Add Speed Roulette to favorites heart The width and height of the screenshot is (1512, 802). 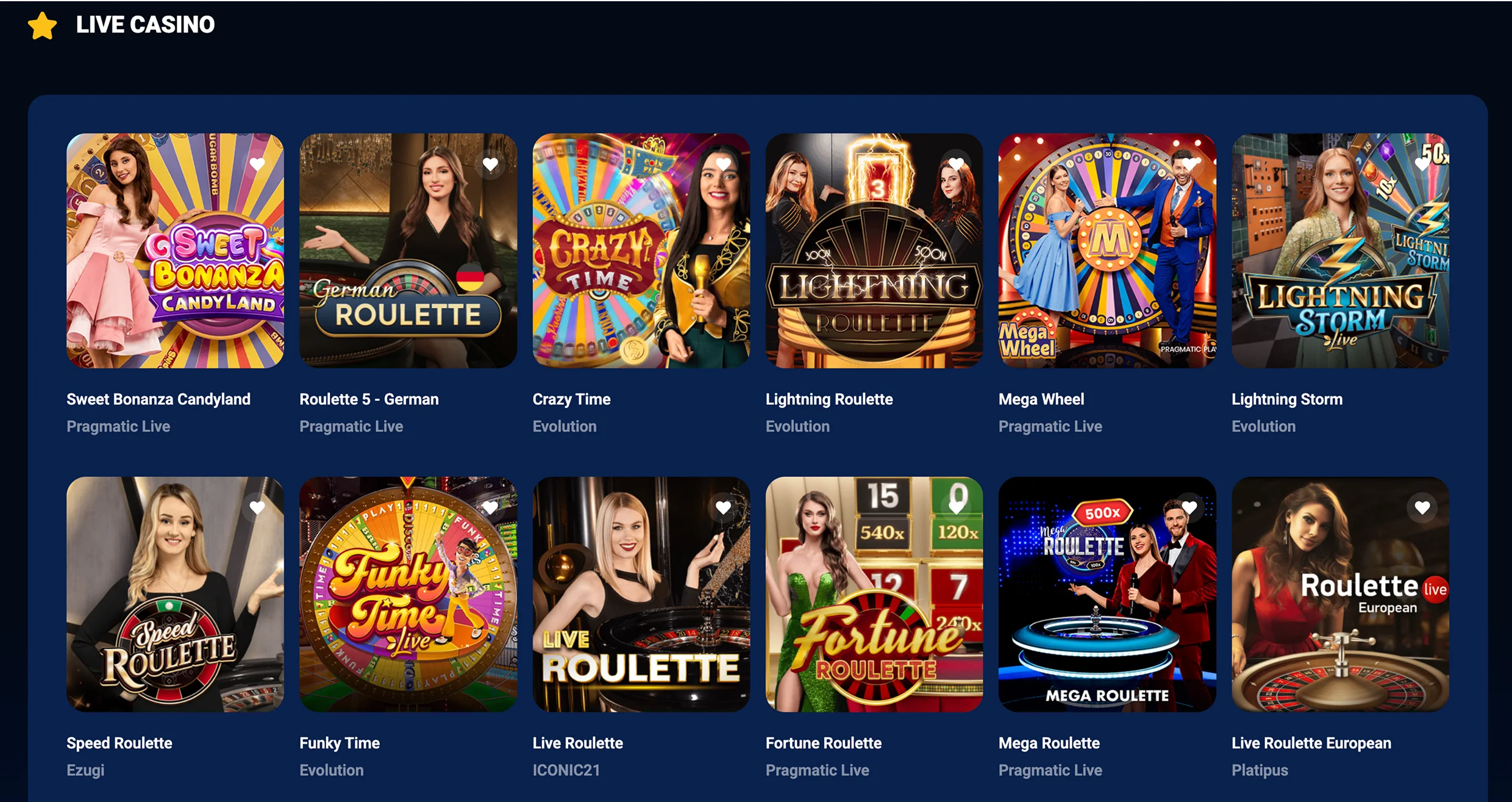pos(257,507)
